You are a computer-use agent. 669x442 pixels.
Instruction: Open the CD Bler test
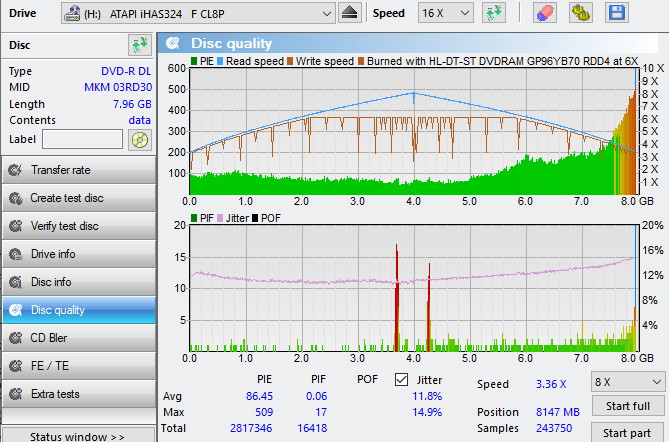(78, 338)
